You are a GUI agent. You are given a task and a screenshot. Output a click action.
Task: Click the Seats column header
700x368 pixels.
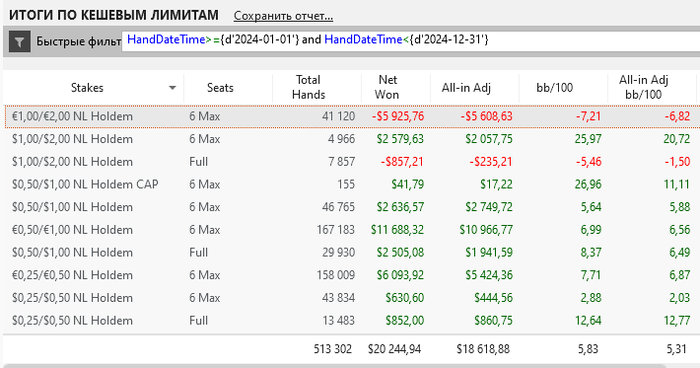click(220, 88)
